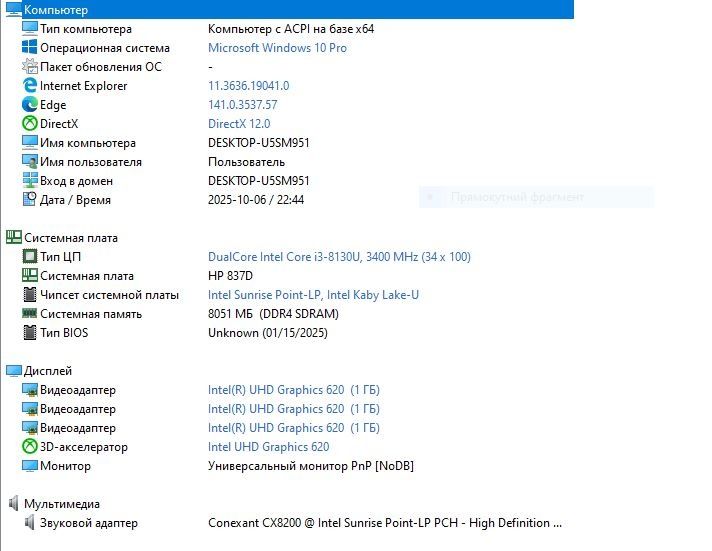Click the Дисплей section monitor icon
The height and width of the screenshot is (551, 712).
(14, 371)
